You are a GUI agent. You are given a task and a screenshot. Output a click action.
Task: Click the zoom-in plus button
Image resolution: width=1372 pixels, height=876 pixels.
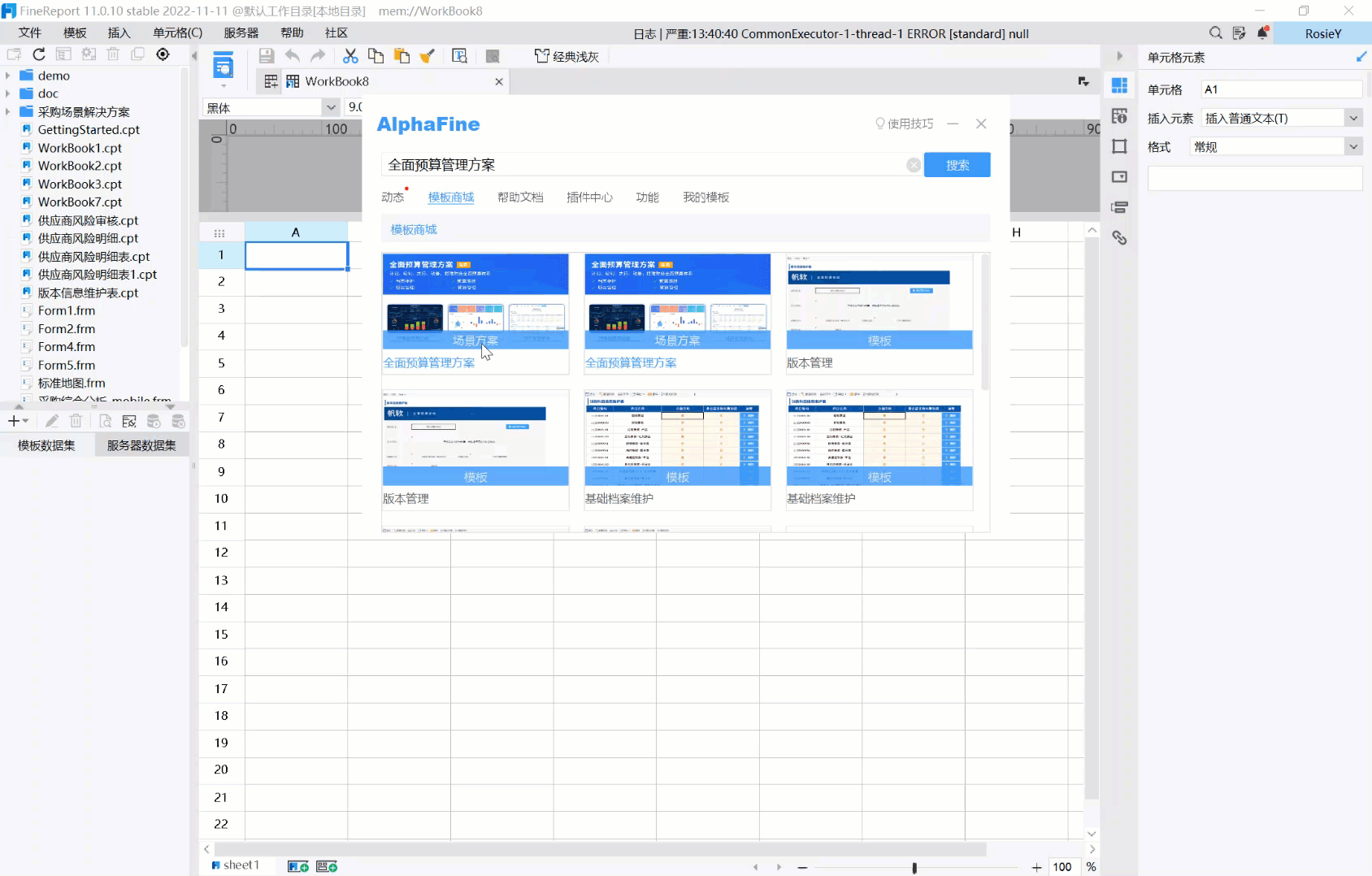click(1036, 867)
